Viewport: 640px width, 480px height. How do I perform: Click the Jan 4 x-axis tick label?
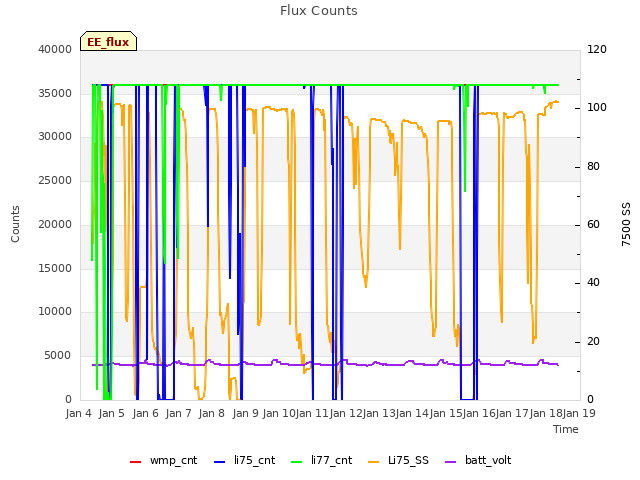[x=79, y=413]
